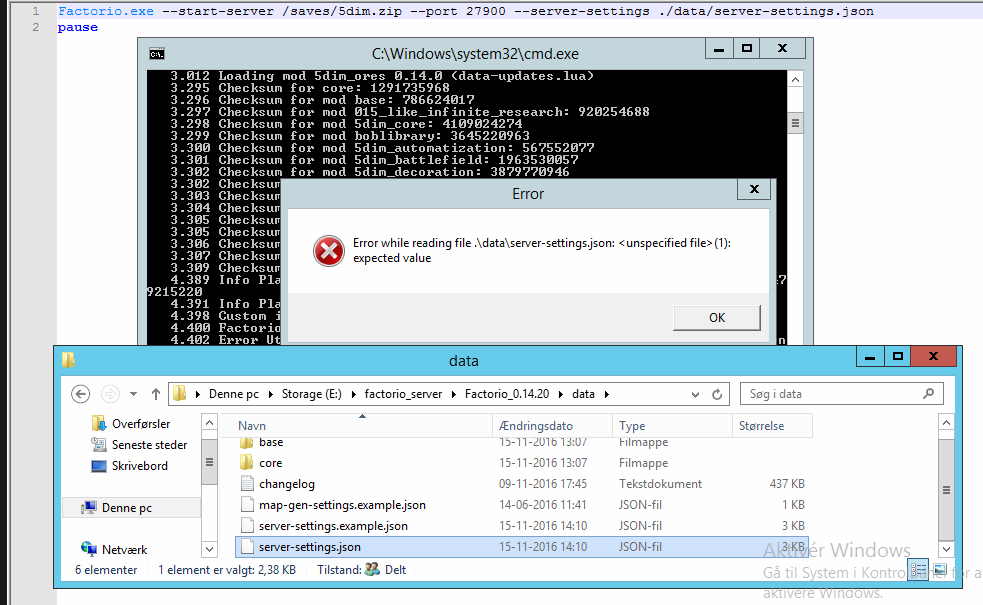Click 'Delt' shared status icon
Viewport: 983px width, 605px height.
[372, 569]
